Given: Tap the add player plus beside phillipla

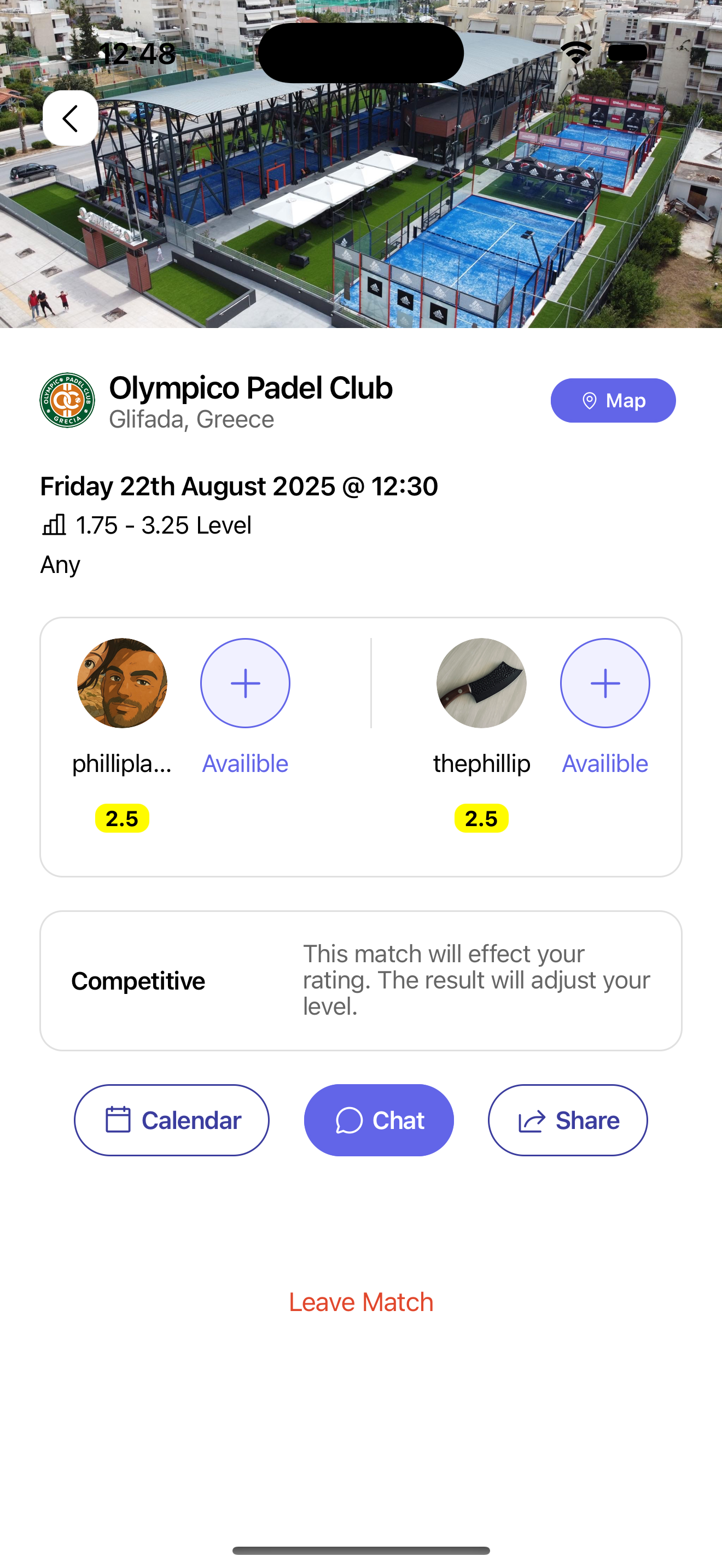Looking at the screenshot, I should [x=246, y=683].
